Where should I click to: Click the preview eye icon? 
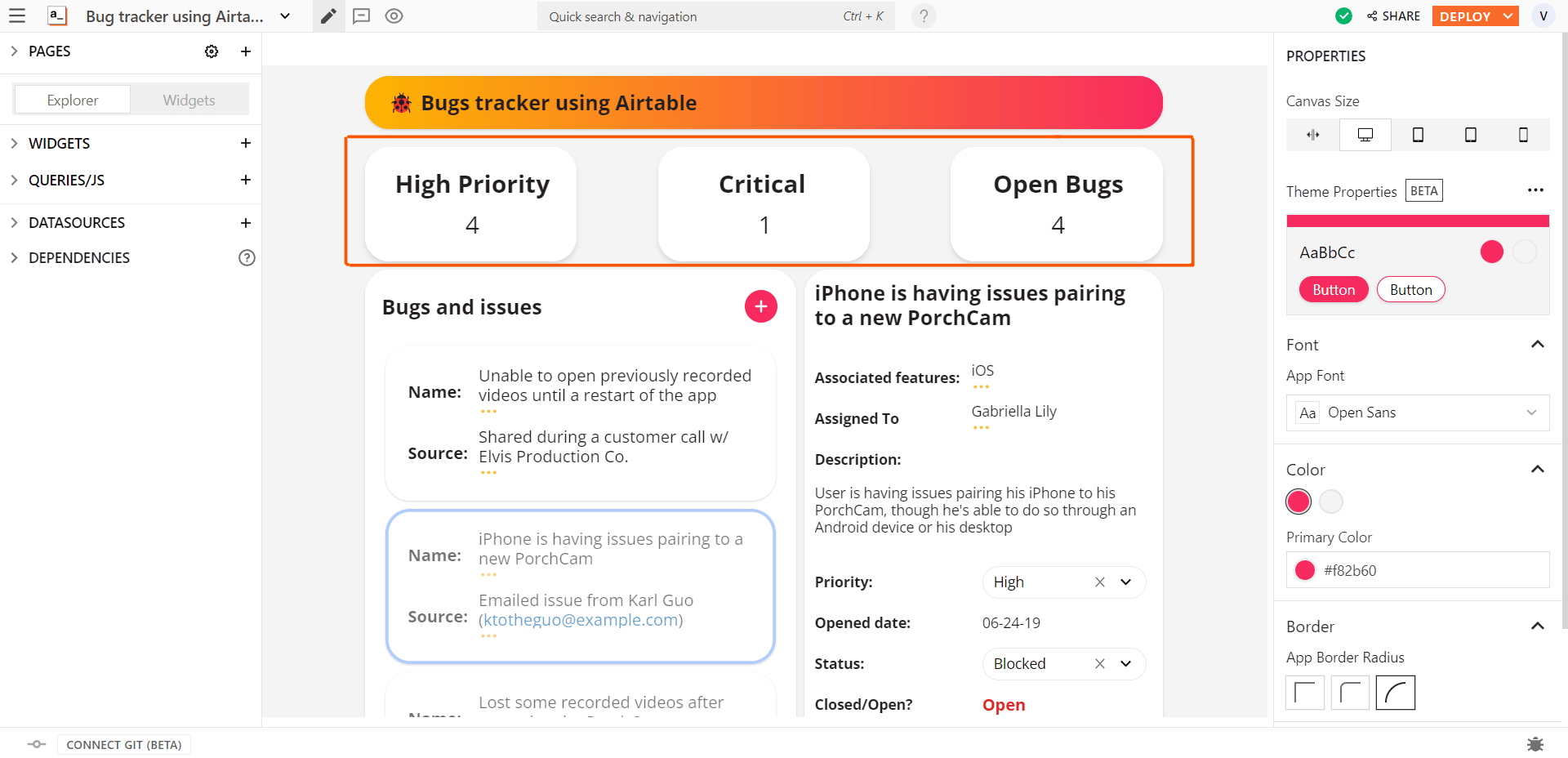tap(394, 16)
